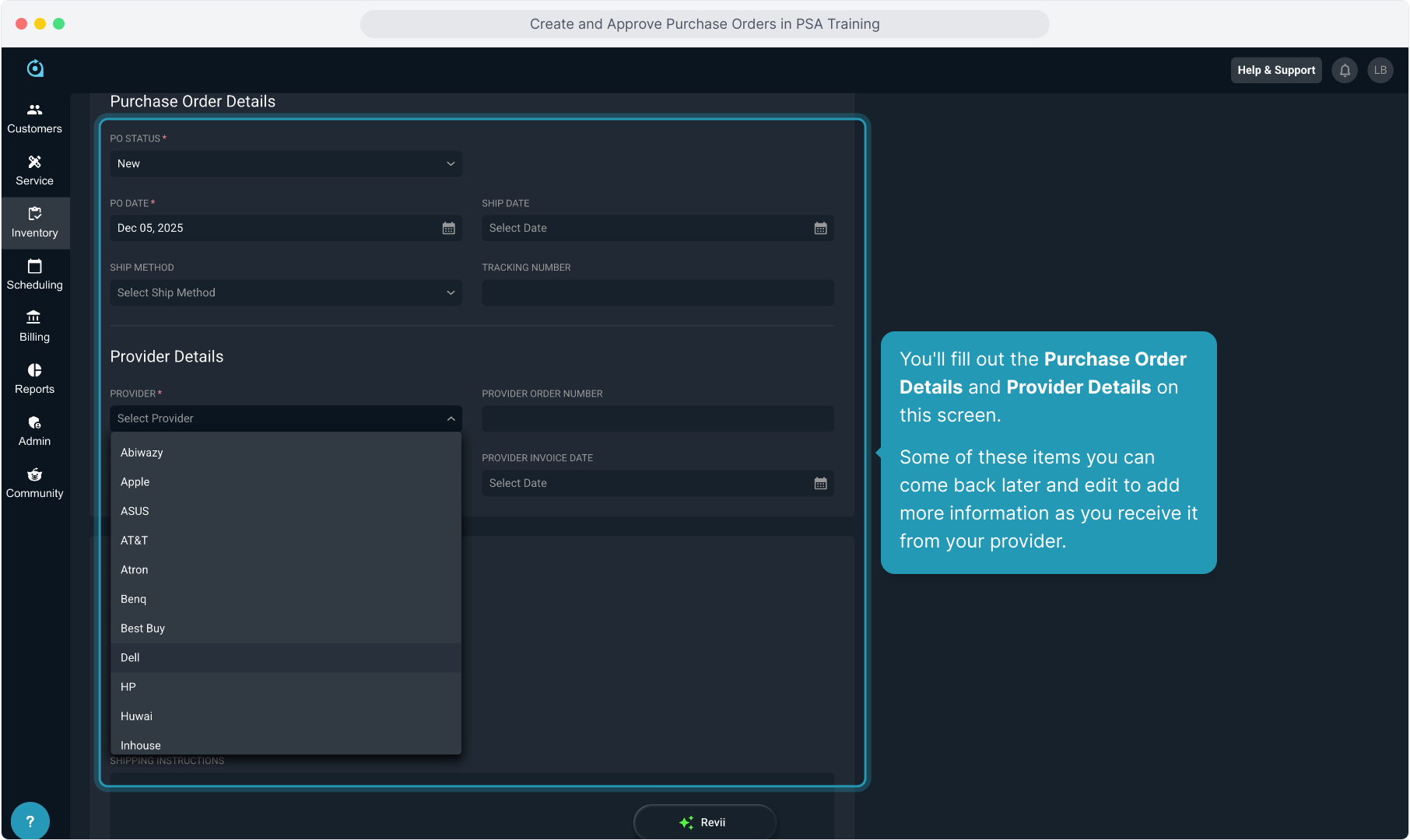
Task: Click the Help & Support button
Action: click(1275, 70)
